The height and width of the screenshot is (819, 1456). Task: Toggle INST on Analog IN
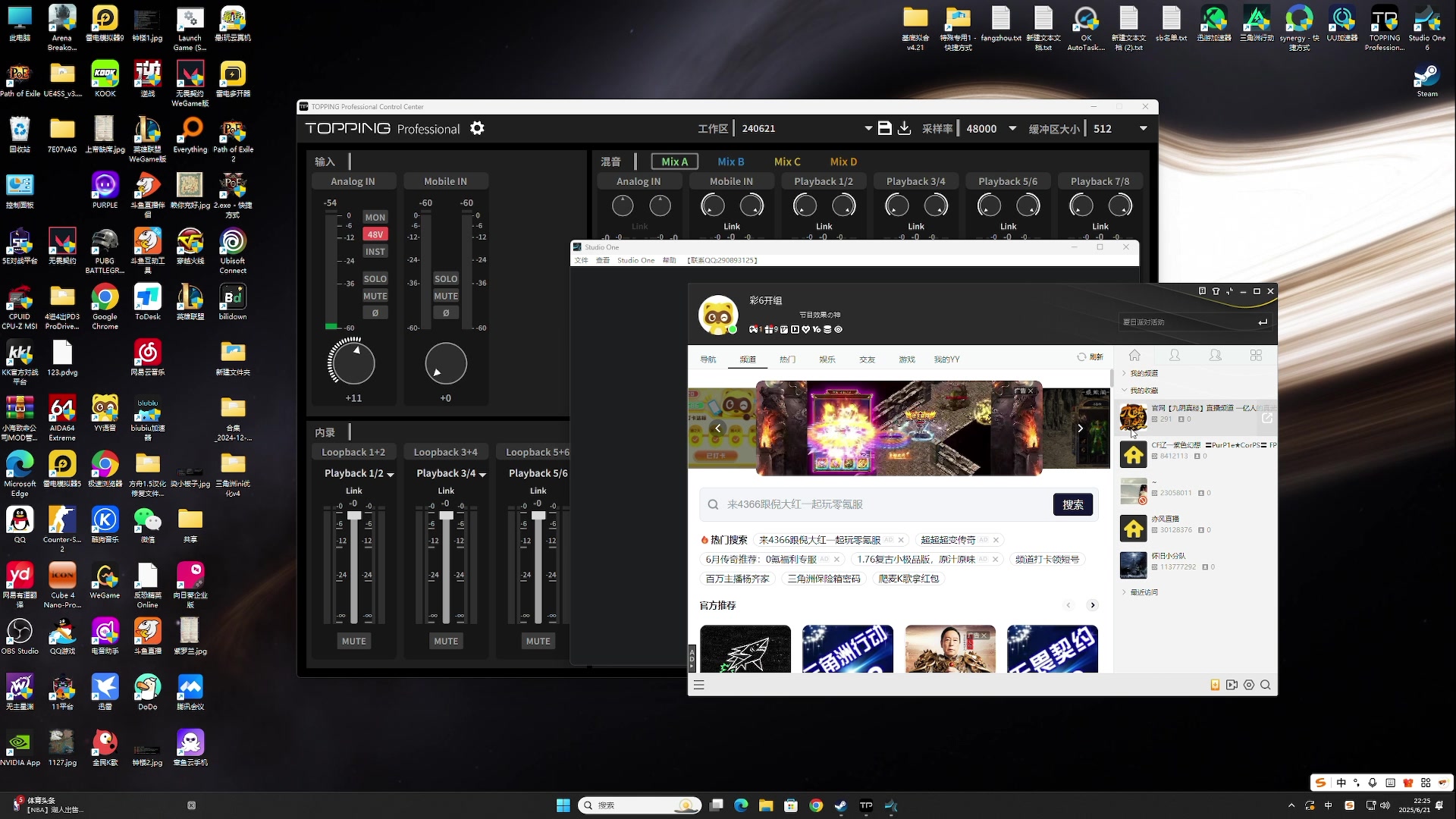[375, 252]
